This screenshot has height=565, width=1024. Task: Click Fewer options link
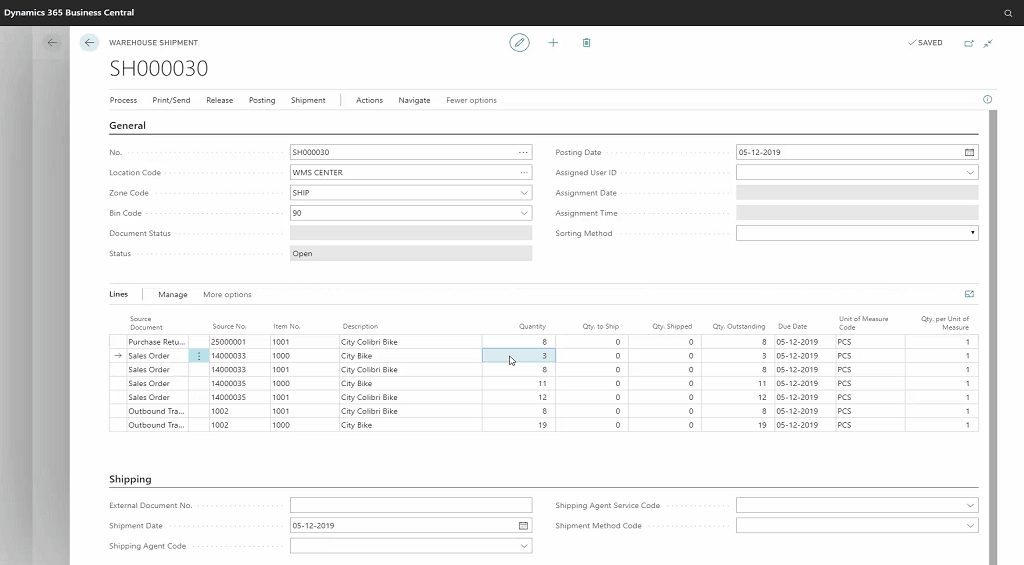click(471, 100)
